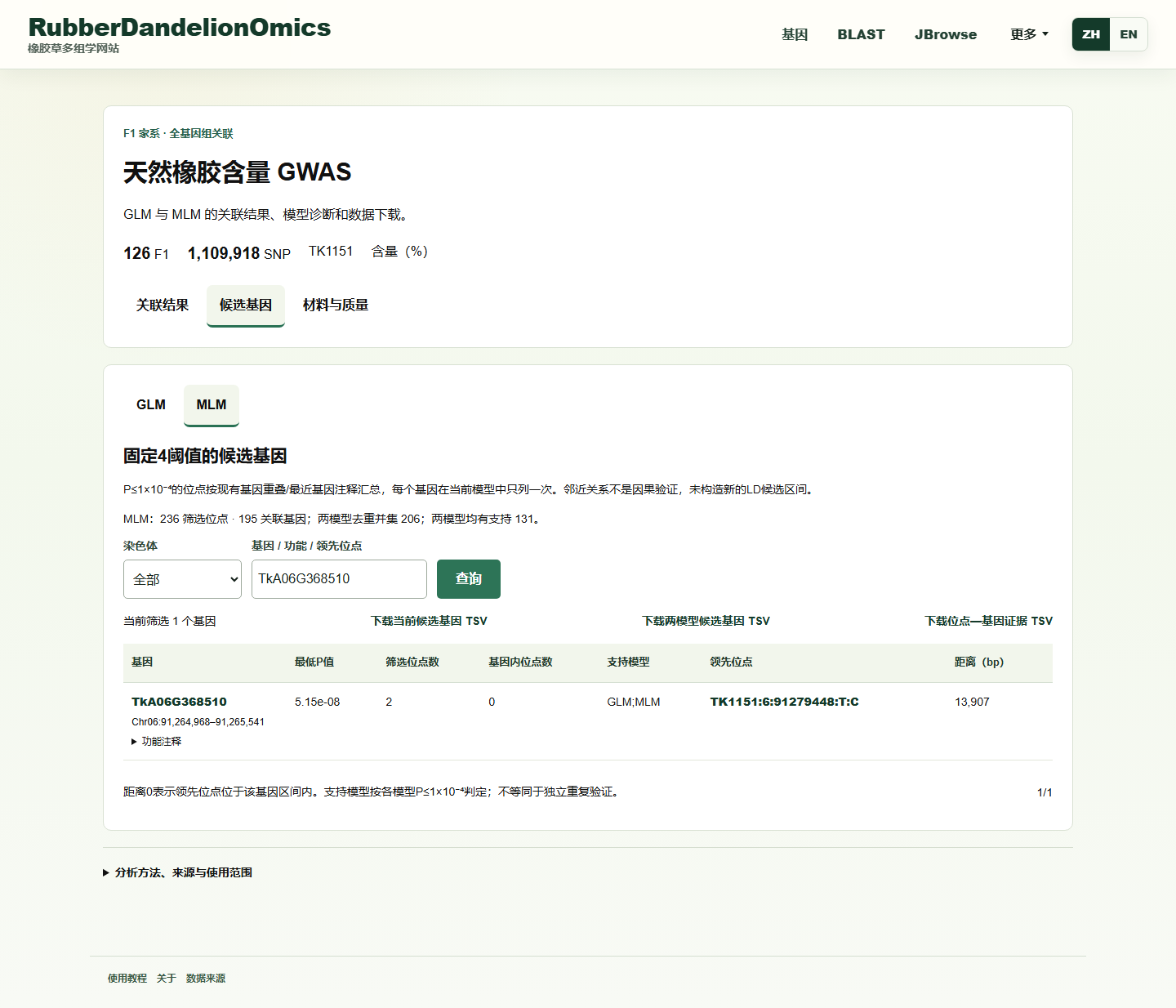The image size is (1176, 1008).
Task: Click the 5.15e-08 P-value cell
Action: pyautogui.click(x=317, y=702)
